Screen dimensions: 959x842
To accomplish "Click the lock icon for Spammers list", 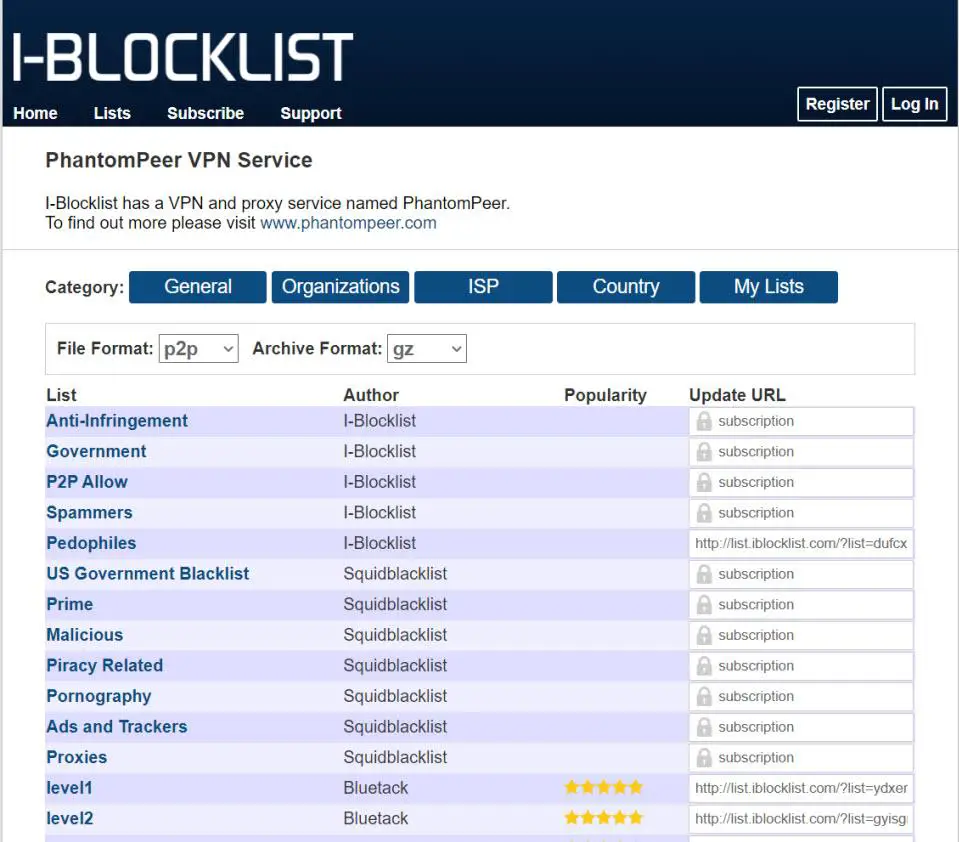I will coord(704,513).
